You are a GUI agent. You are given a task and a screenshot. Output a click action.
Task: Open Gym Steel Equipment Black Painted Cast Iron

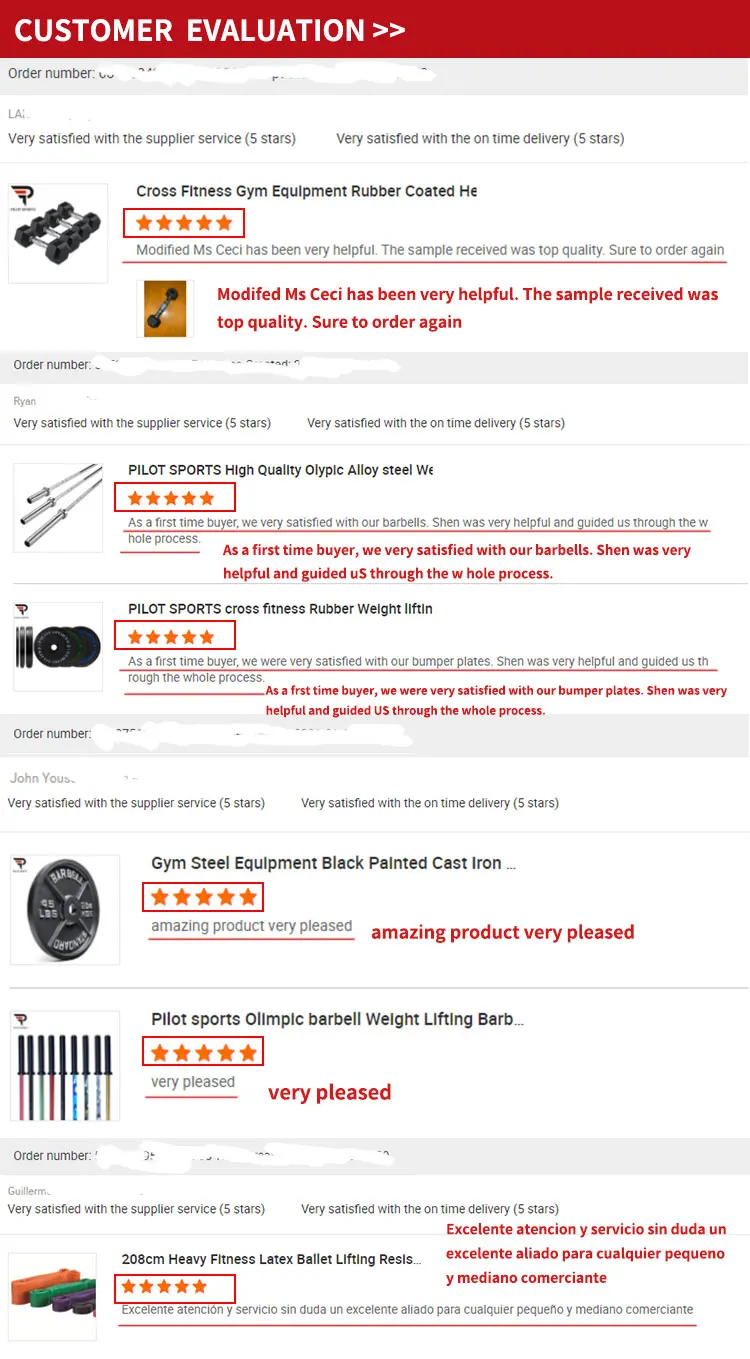333,863
